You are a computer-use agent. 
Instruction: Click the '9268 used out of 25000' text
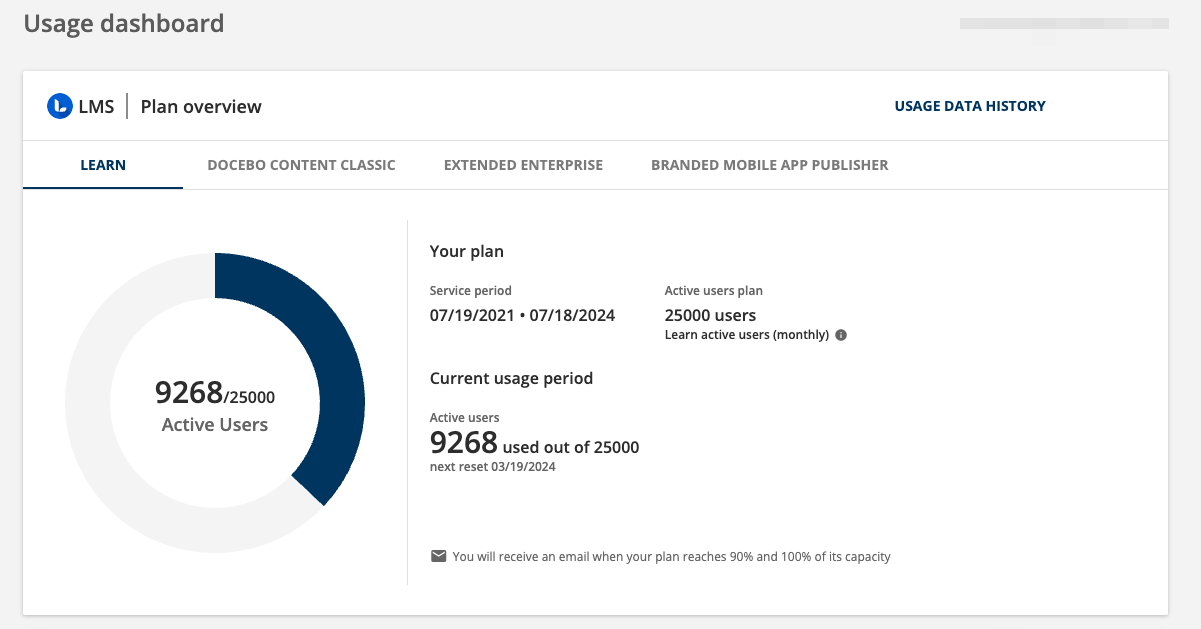(x=534, y=444)
